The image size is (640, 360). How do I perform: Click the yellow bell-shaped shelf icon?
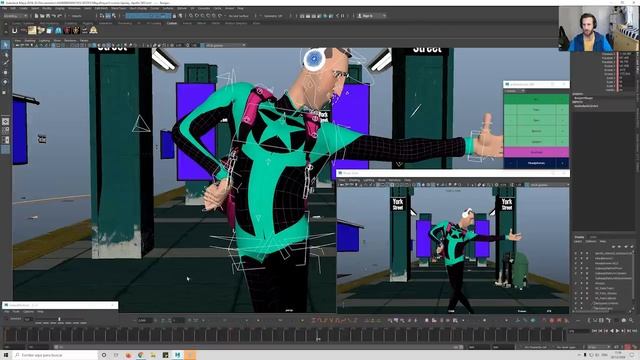(x=93, y=31)
